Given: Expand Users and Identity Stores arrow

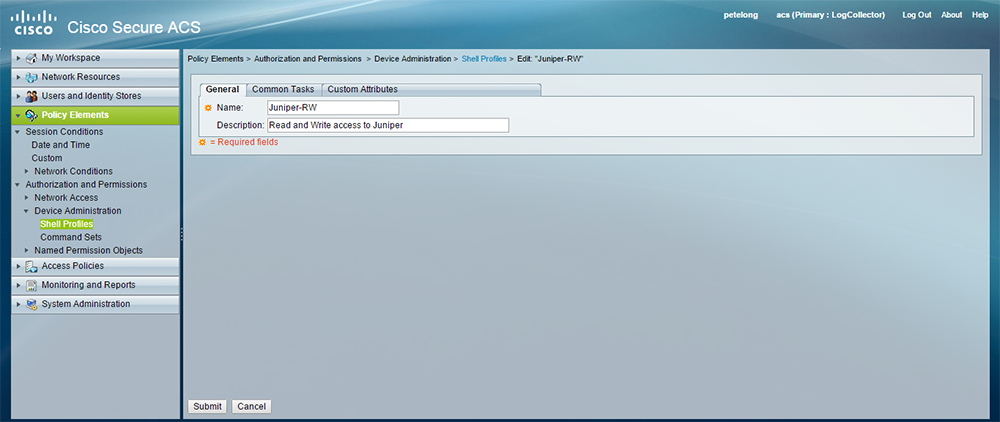Looking at the screenshot, I should [19, 96].
